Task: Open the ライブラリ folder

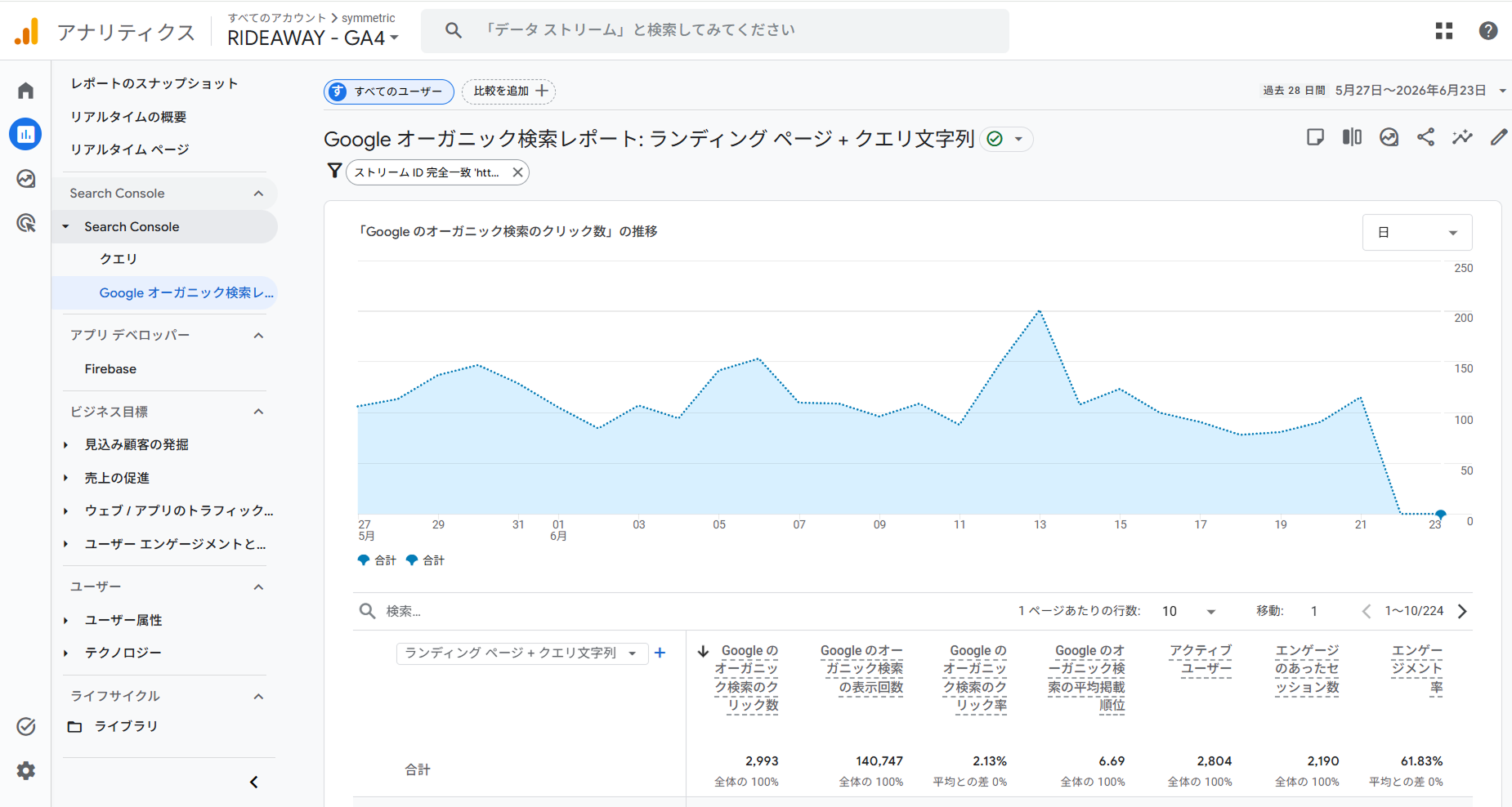Action: (x=114, y=726)
